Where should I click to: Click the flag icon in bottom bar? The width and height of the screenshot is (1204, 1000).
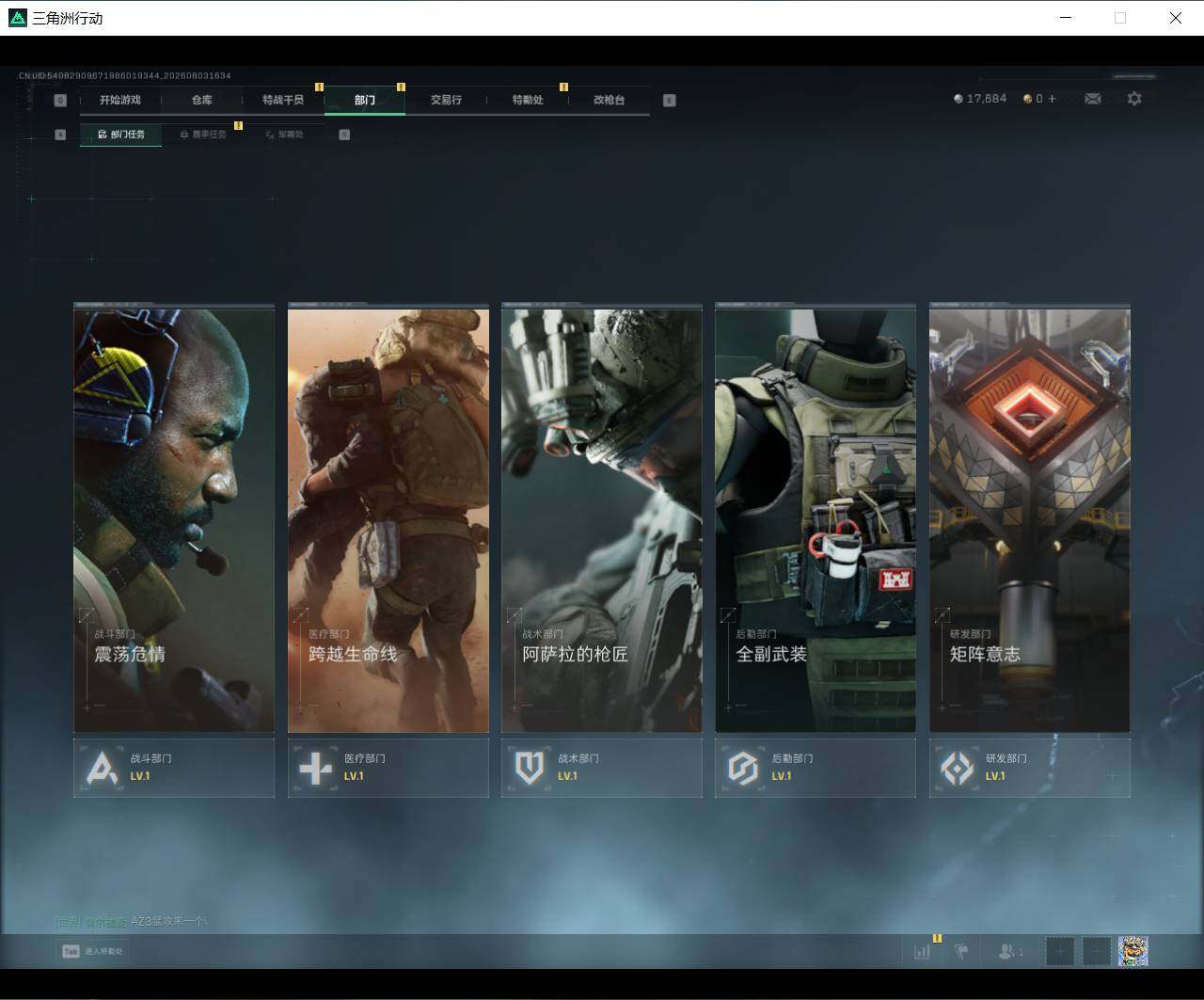[961, 952]
